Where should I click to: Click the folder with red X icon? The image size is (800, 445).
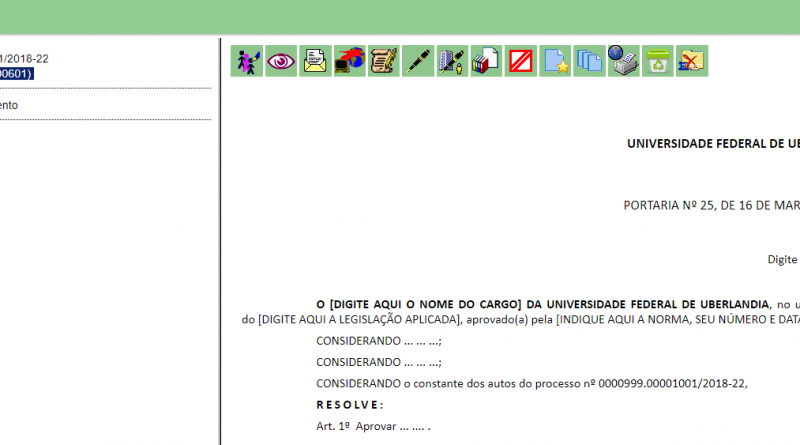[x=691, y=61]
